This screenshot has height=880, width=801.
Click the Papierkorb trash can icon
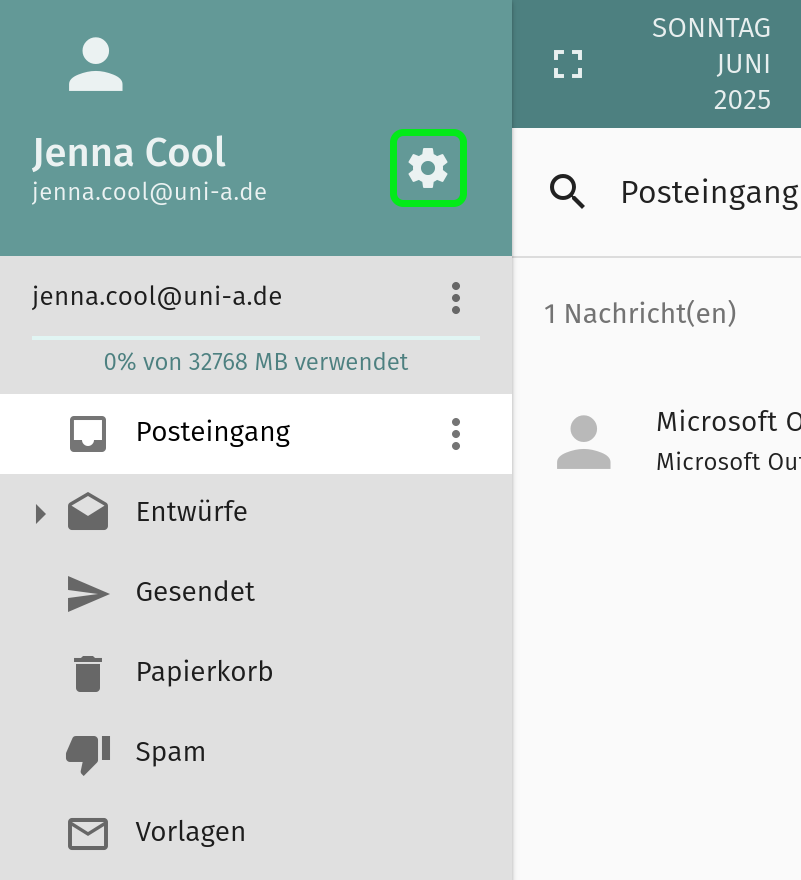pos(88,673)
